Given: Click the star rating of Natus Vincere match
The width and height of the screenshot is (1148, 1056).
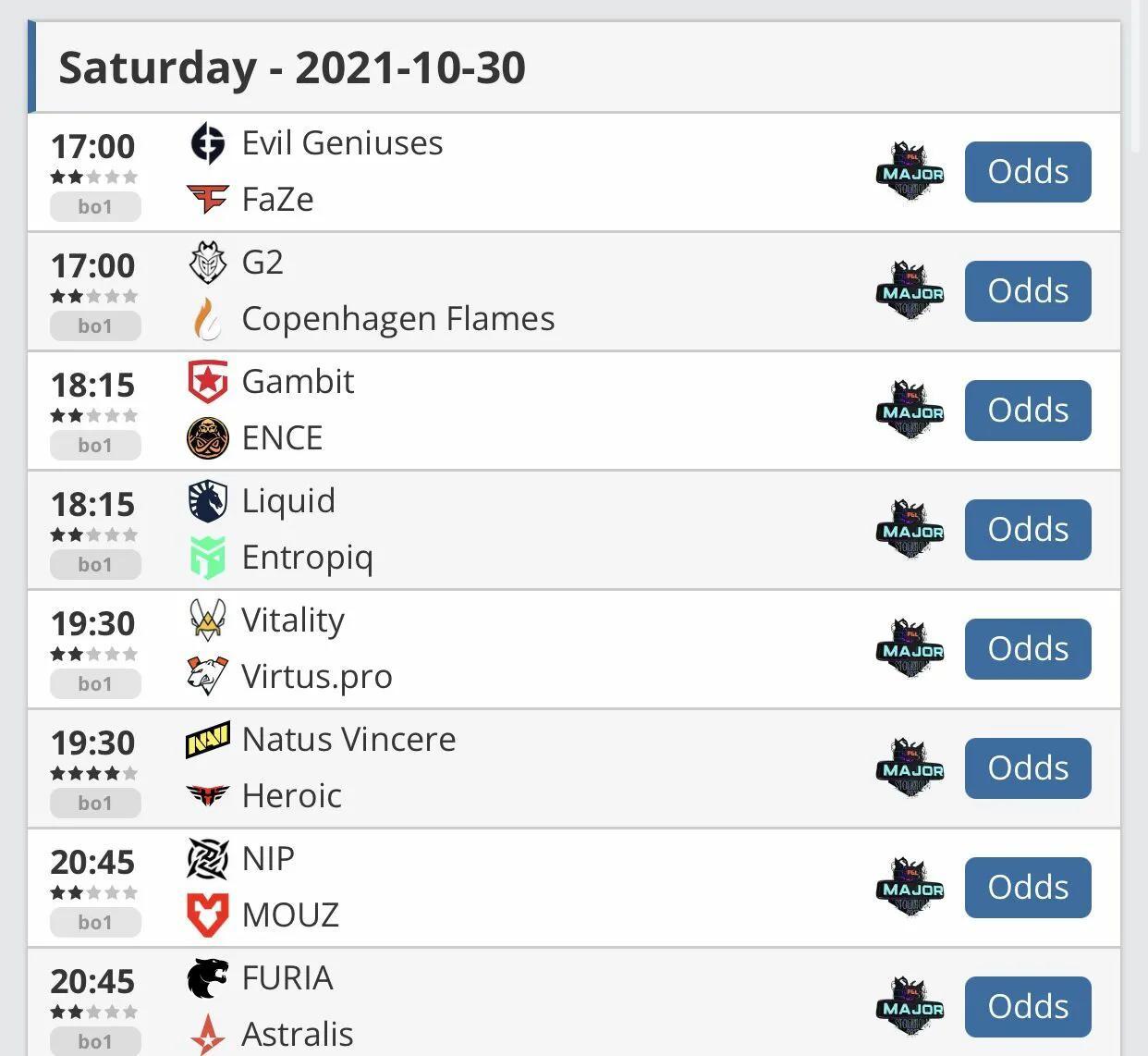Looking at the screenshot, I should tap(94, 773).
